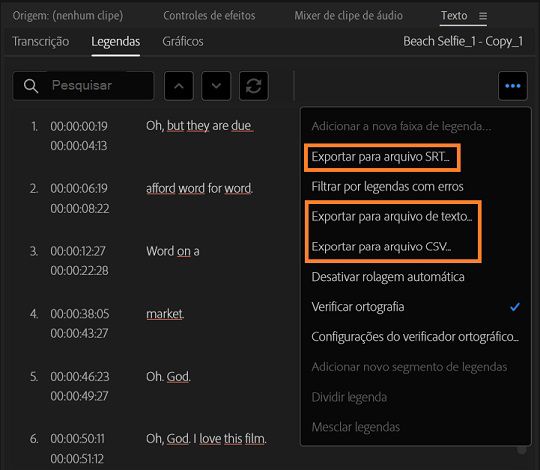540x470 pixels.
Task: Switch to the Transcrição tab
Action: click(x=41, y=41)
